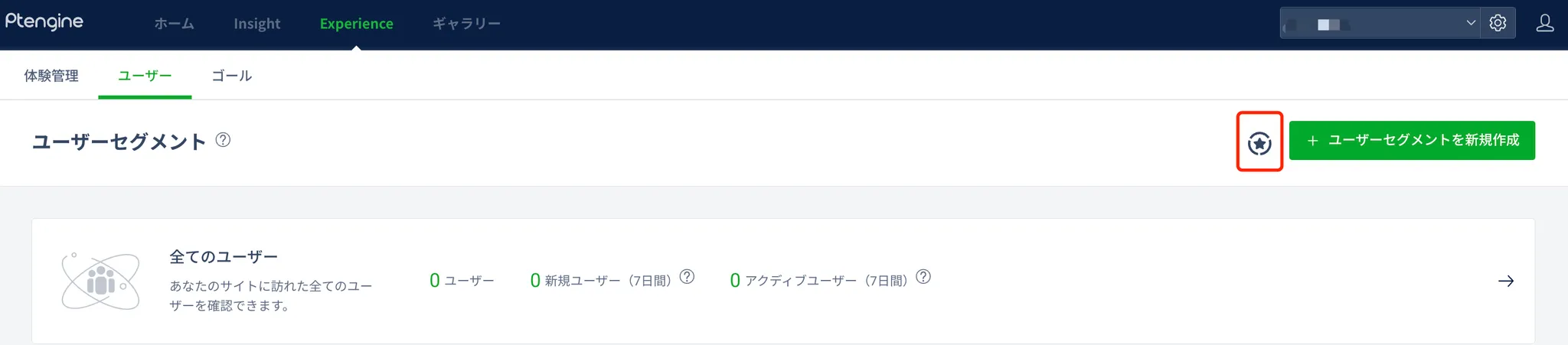Open the user account profile icon
The image size is (1568, 345).
[x=1544, y=23]
